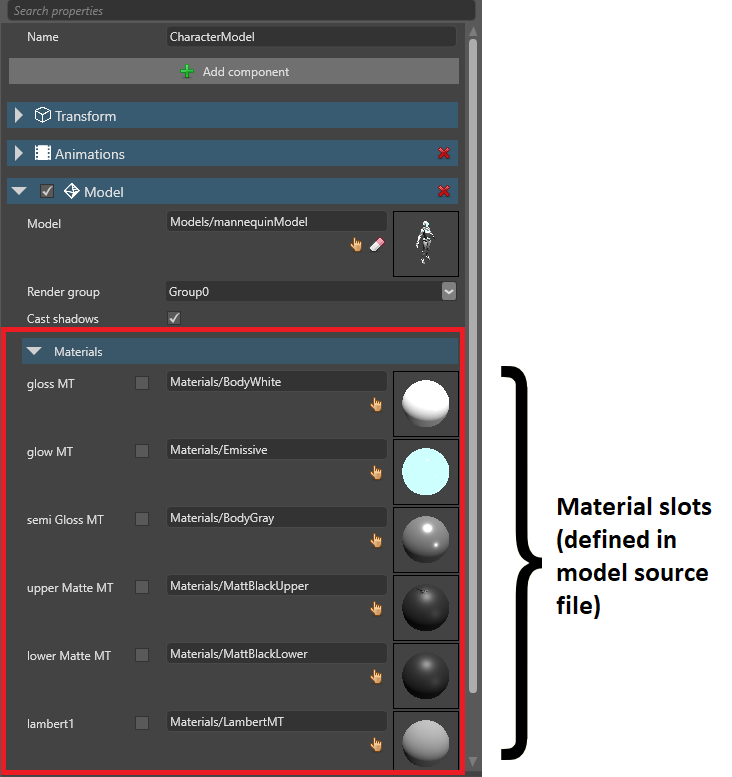Click the mannequin model thumbnail preview
Viewport: 732px width, 777px height.
(x=426, y=244)
